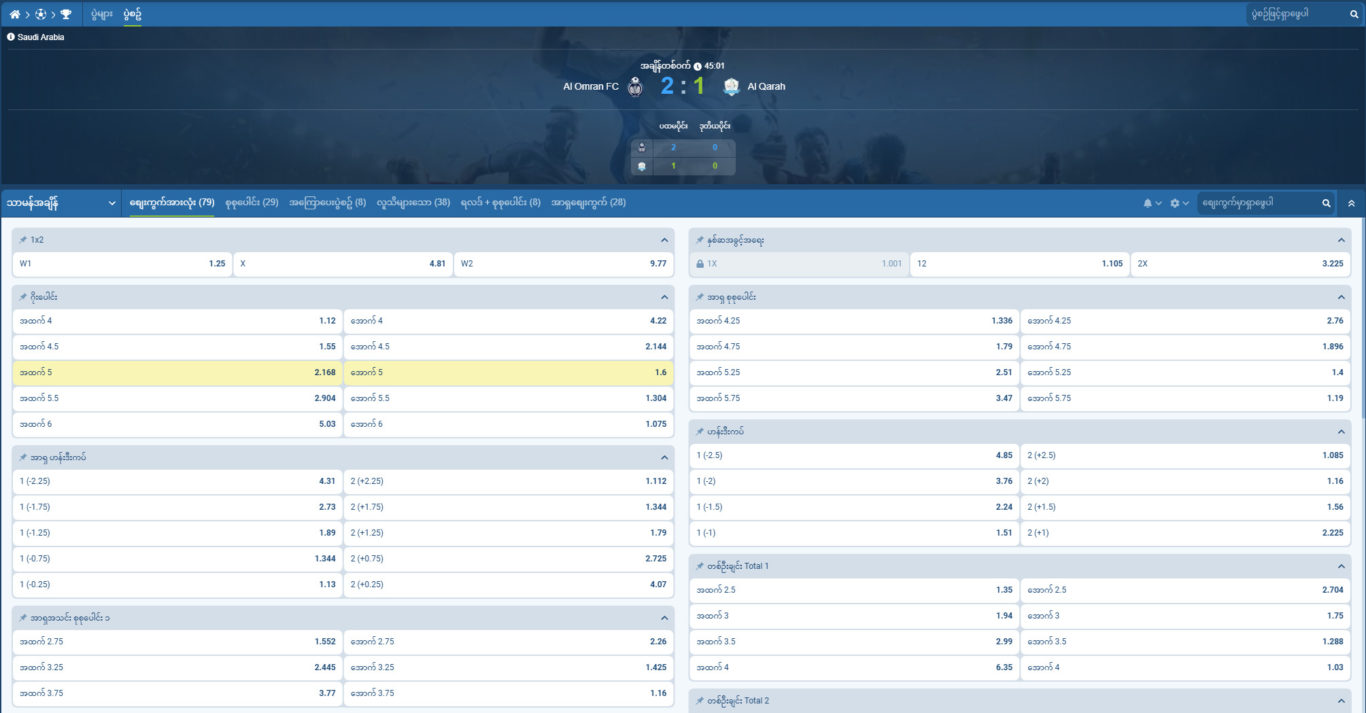This screenshot has height=713, width=1366.
Task: Click the settings gear icon above the markets
Action: click(1175, 202)
